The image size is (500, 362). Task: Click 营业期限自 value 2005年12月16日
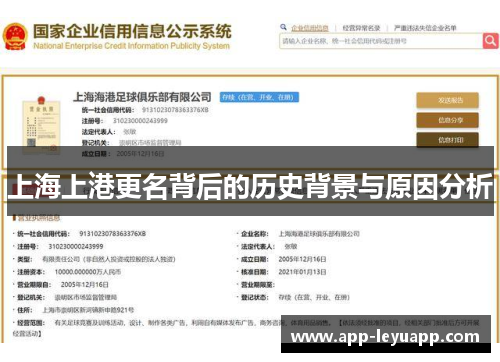(85, 285)
